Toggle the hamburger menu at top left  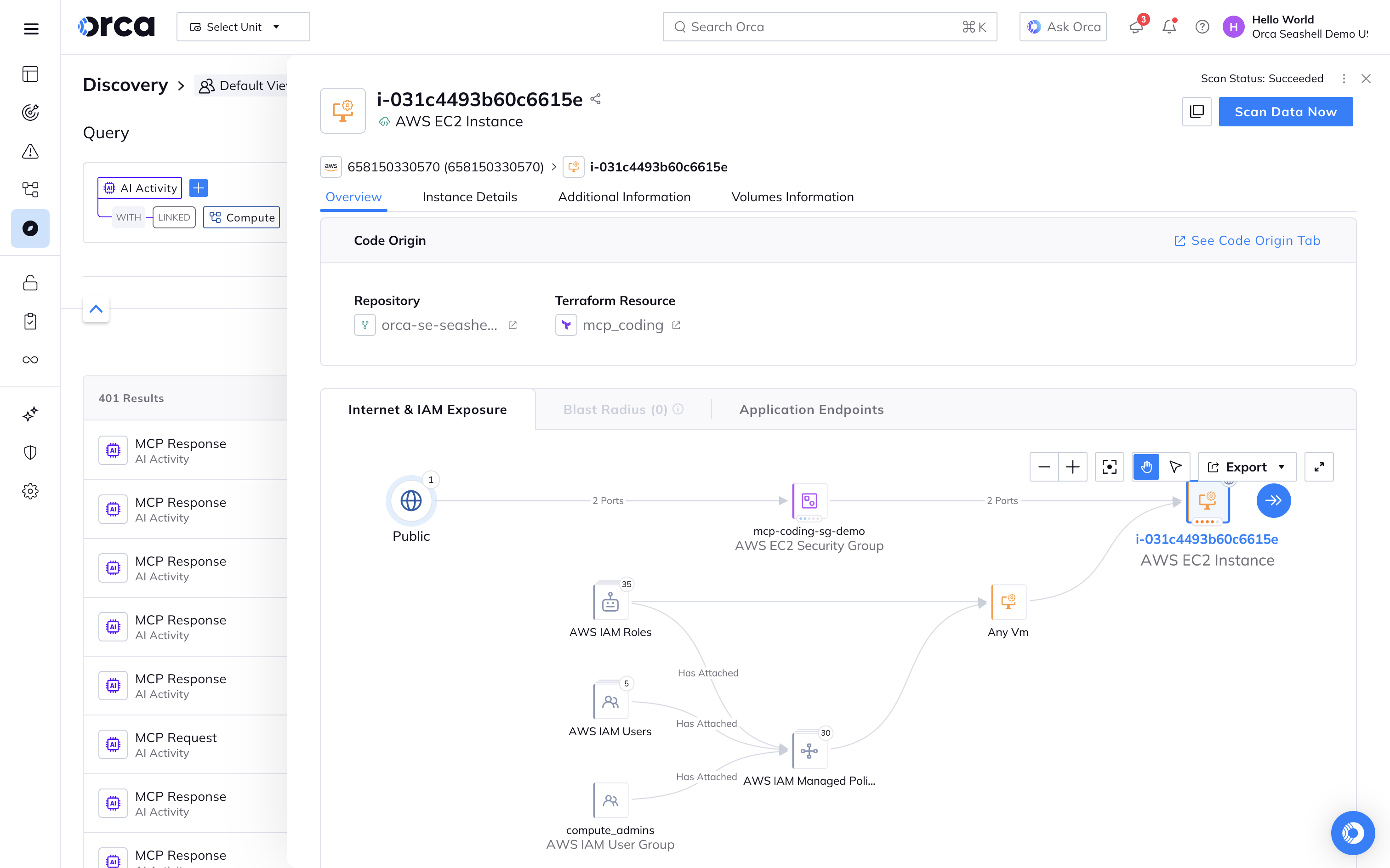(x=31, y=28)
